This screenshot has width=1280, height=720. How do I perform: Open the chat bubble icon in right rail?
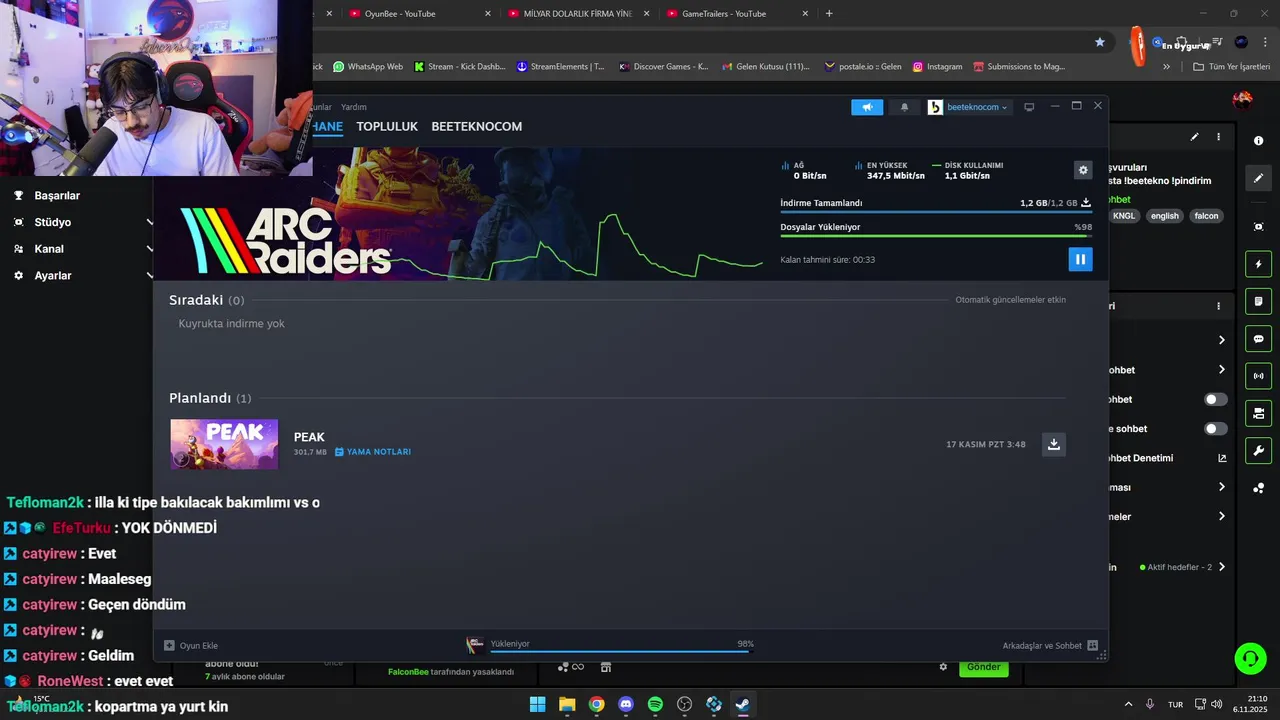[x=1259, y=339]
